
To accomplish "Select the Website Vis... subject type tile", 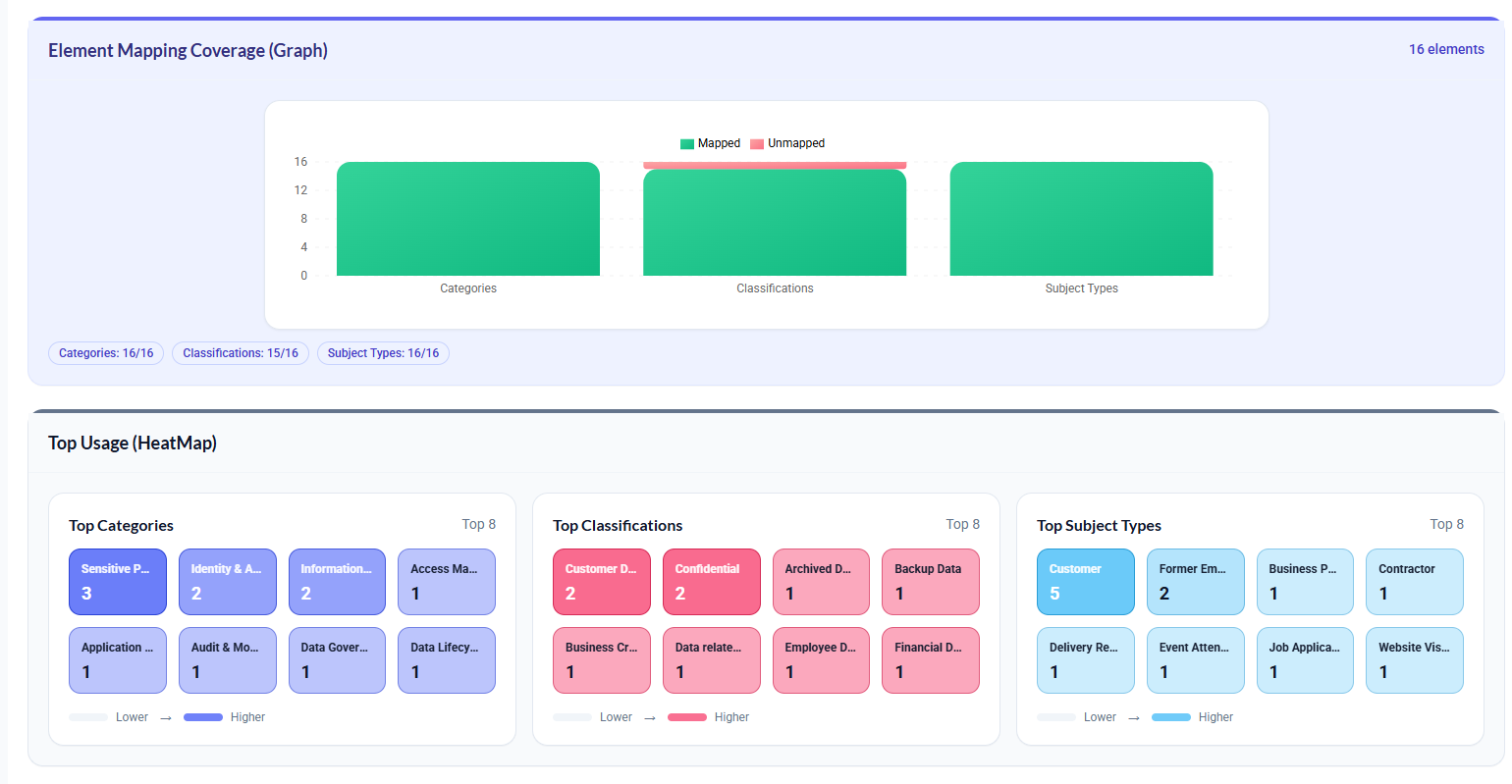I will tap(1415, 660).
